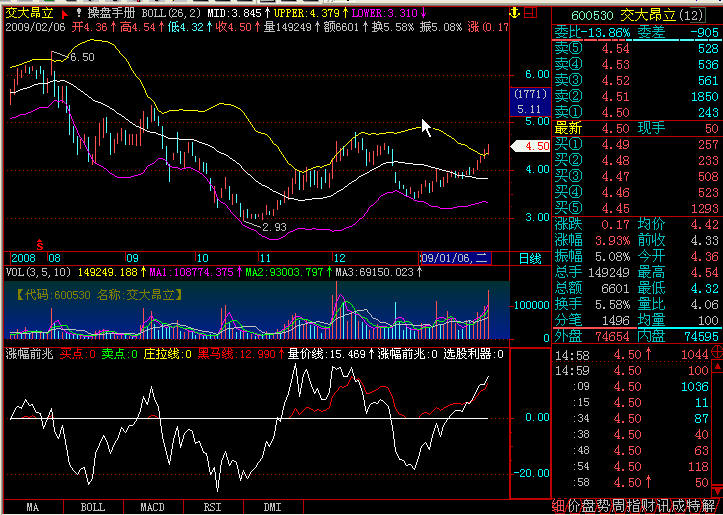This screenshot has height=515, width=723.
Task: Click the 【代码:600530 名称:交大昂立】 label in the volume pane
Action: tap(98, 295)
